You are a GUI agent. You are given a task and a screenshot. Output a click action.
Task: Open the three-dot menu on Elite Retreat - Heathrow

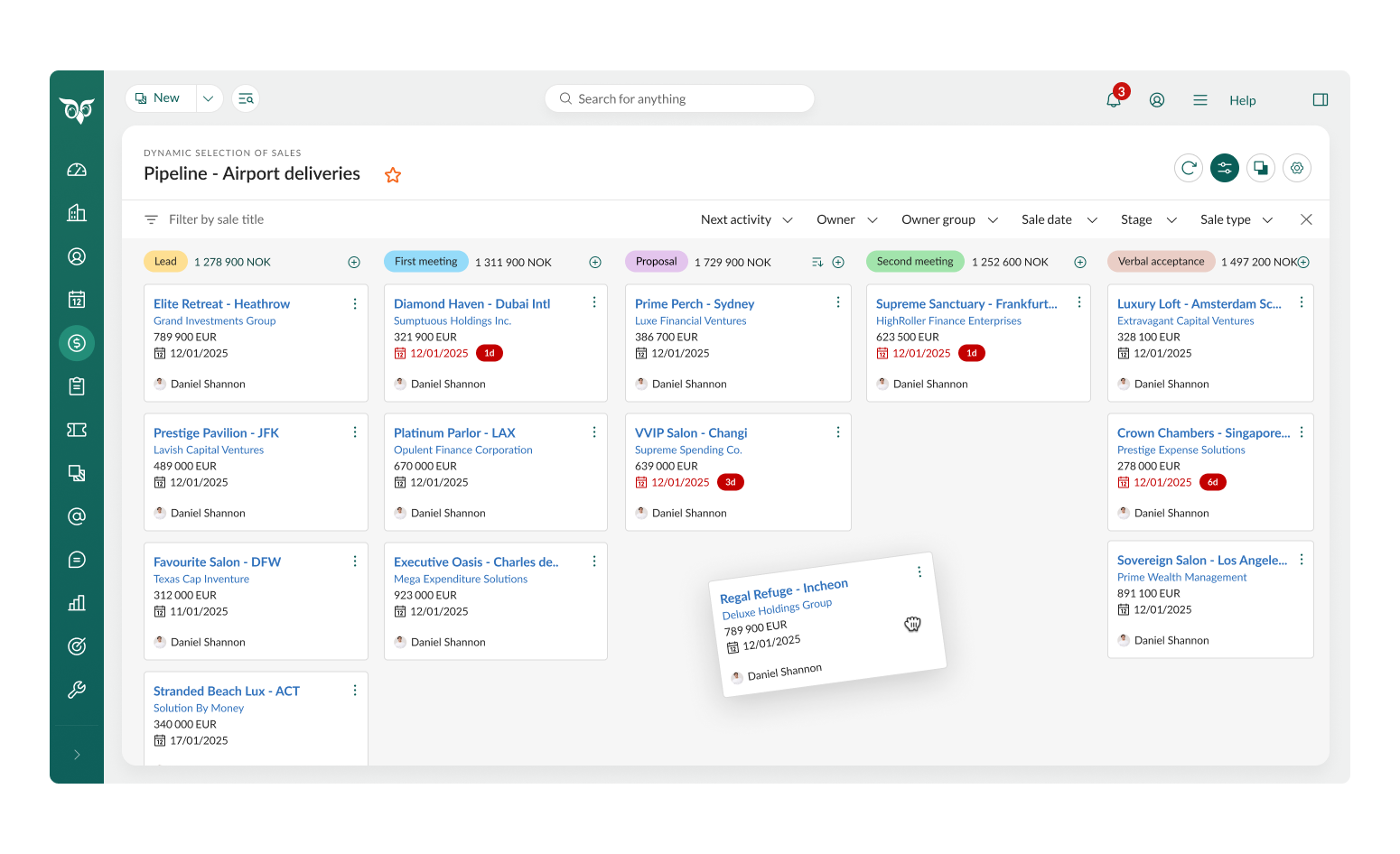355,304
